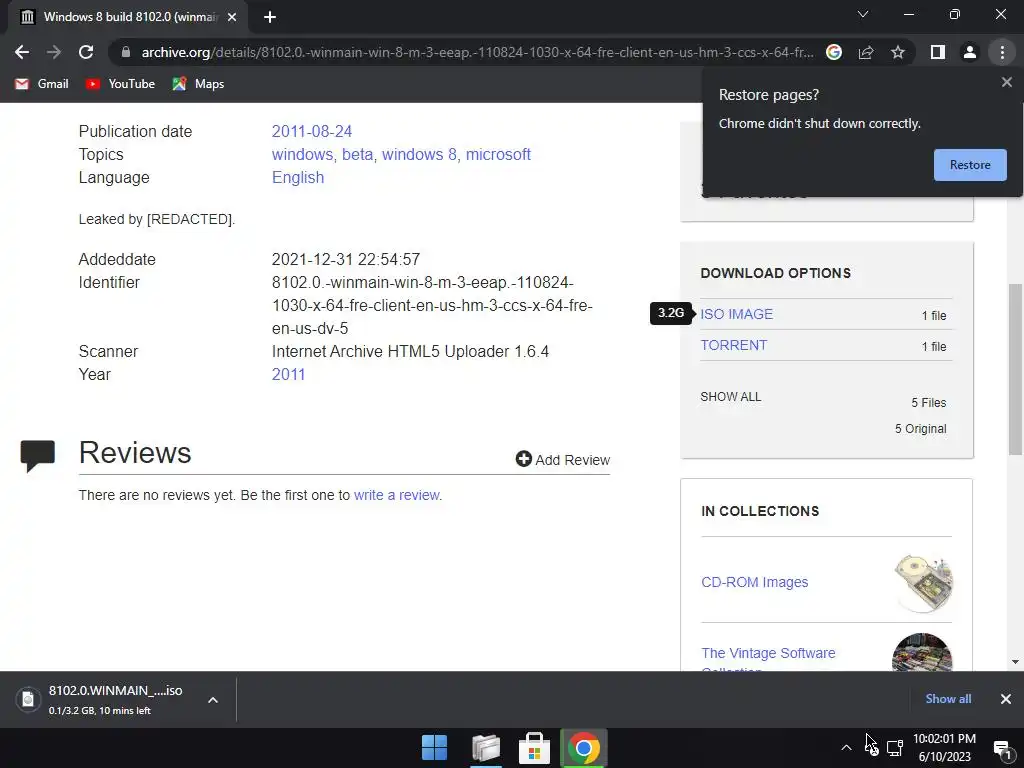The image size is (1024, 768).
Task: Reload the archive.org page
Action: click(86, 52)
